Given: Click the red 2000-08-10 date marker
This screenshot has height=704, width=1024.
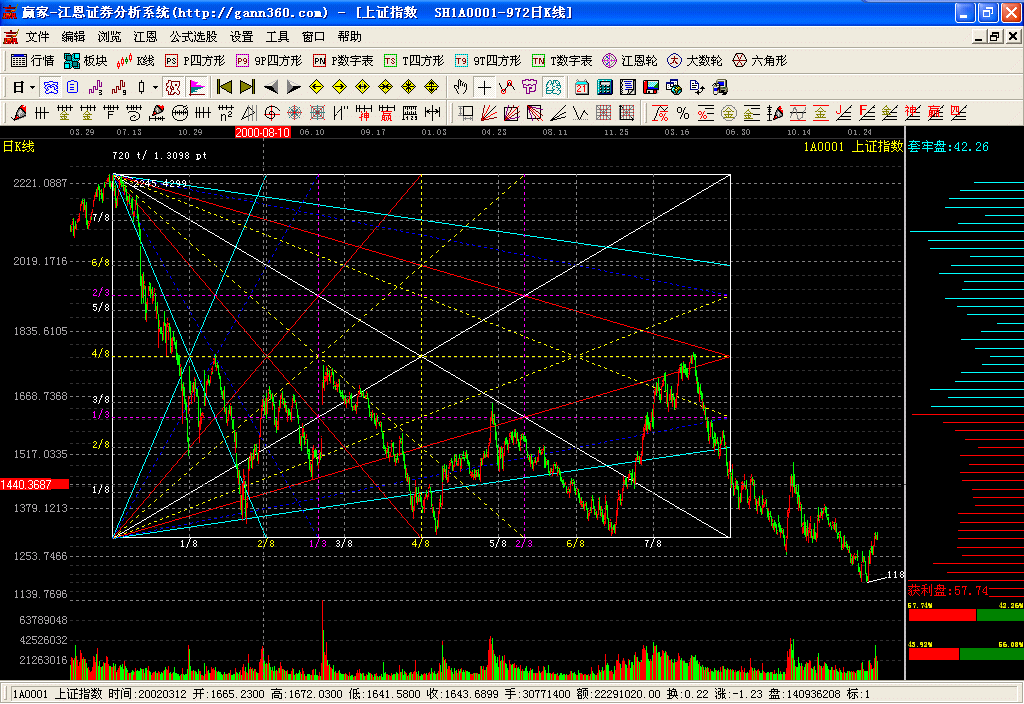Looking at the screenshot, I should (263, 132).
